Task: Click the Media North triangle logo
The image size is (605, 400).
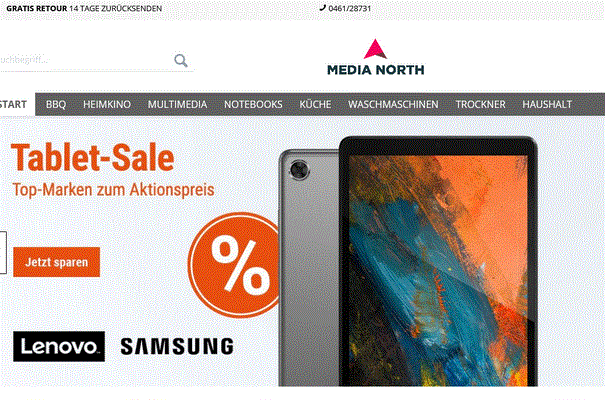Action: pyautogui.click(x=375, y=49)
